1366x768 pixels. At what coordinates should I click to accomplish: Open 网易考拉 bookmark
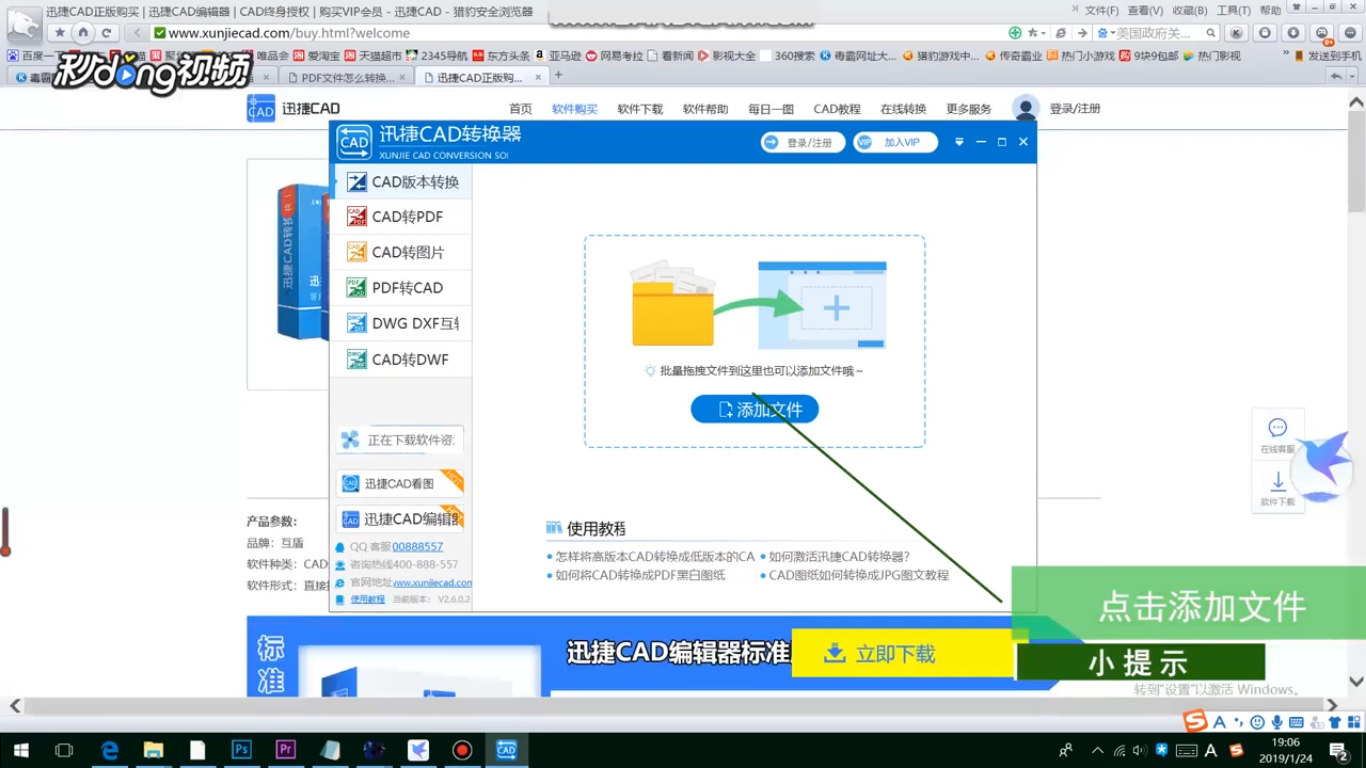click(614, 56)
